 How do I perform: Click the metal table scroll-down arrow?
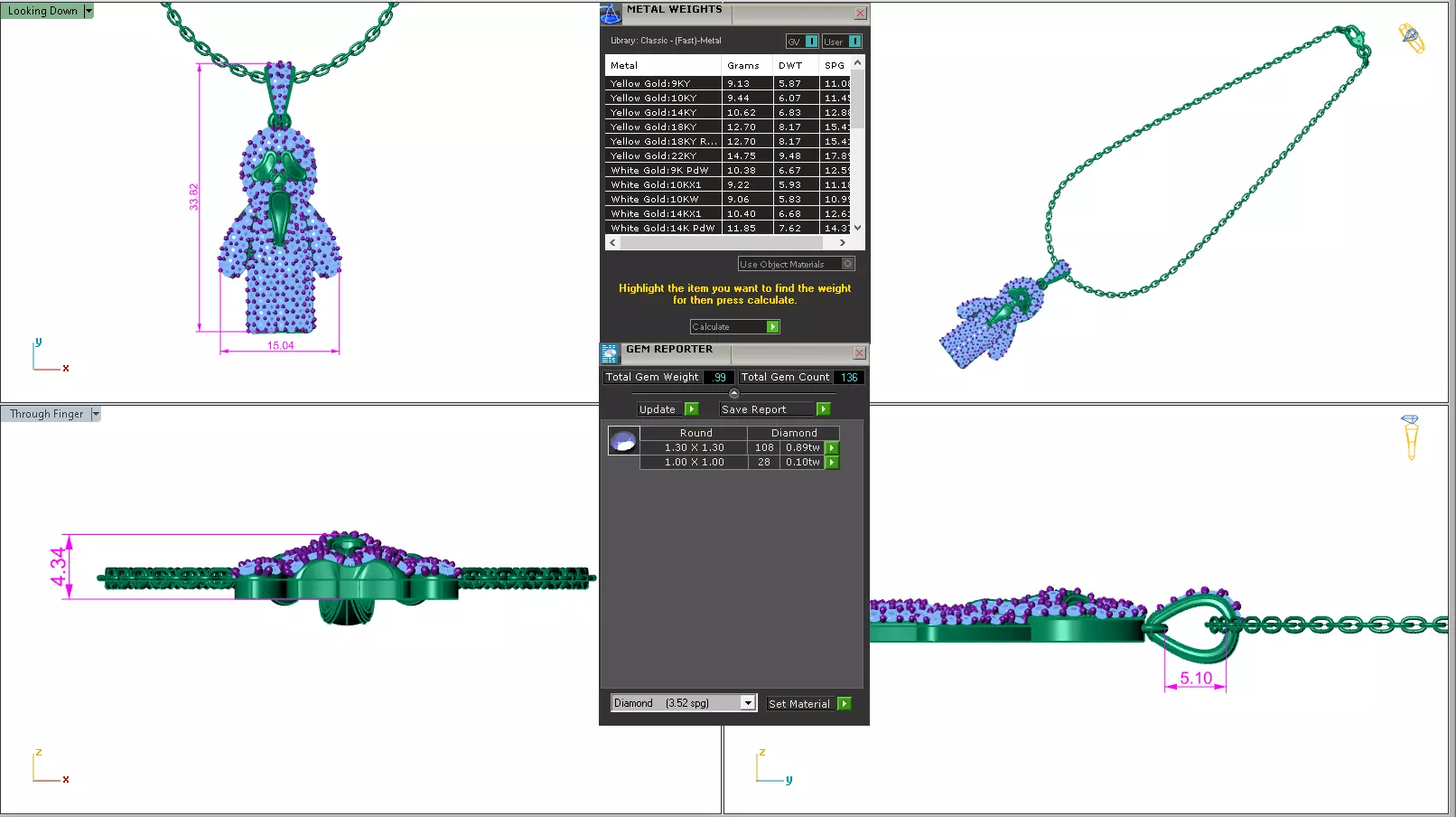[857, 228]
